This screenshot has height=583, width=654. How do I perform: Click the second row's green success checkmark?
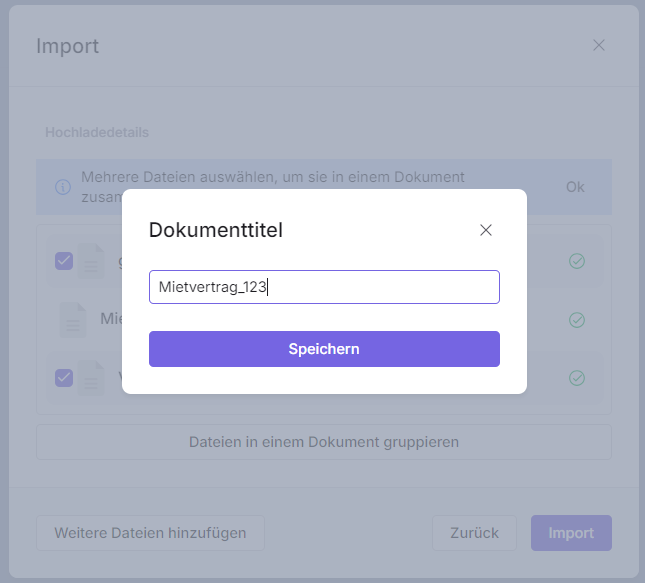[576, 320]
